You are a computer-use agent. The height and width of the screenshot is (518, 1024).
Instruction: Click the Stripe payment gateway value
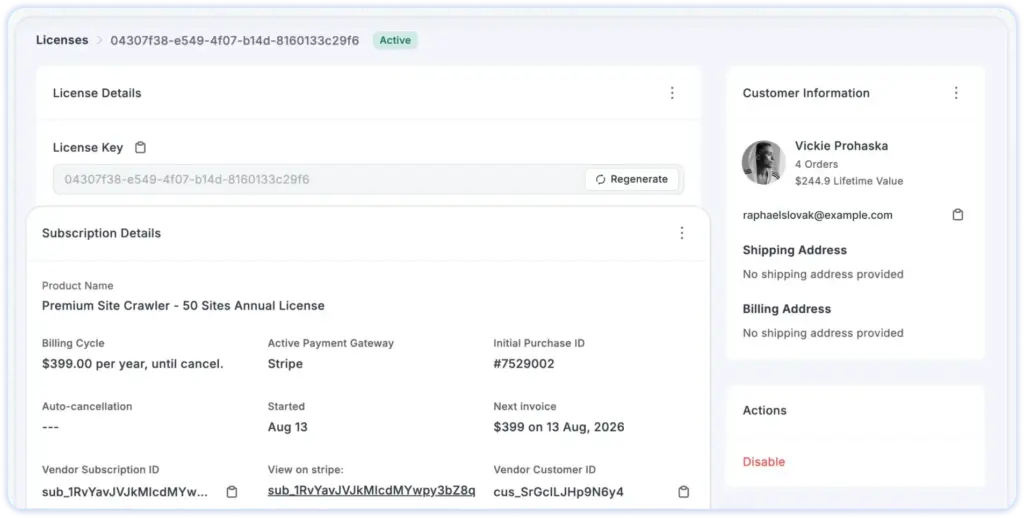click(x=285, y=364)
